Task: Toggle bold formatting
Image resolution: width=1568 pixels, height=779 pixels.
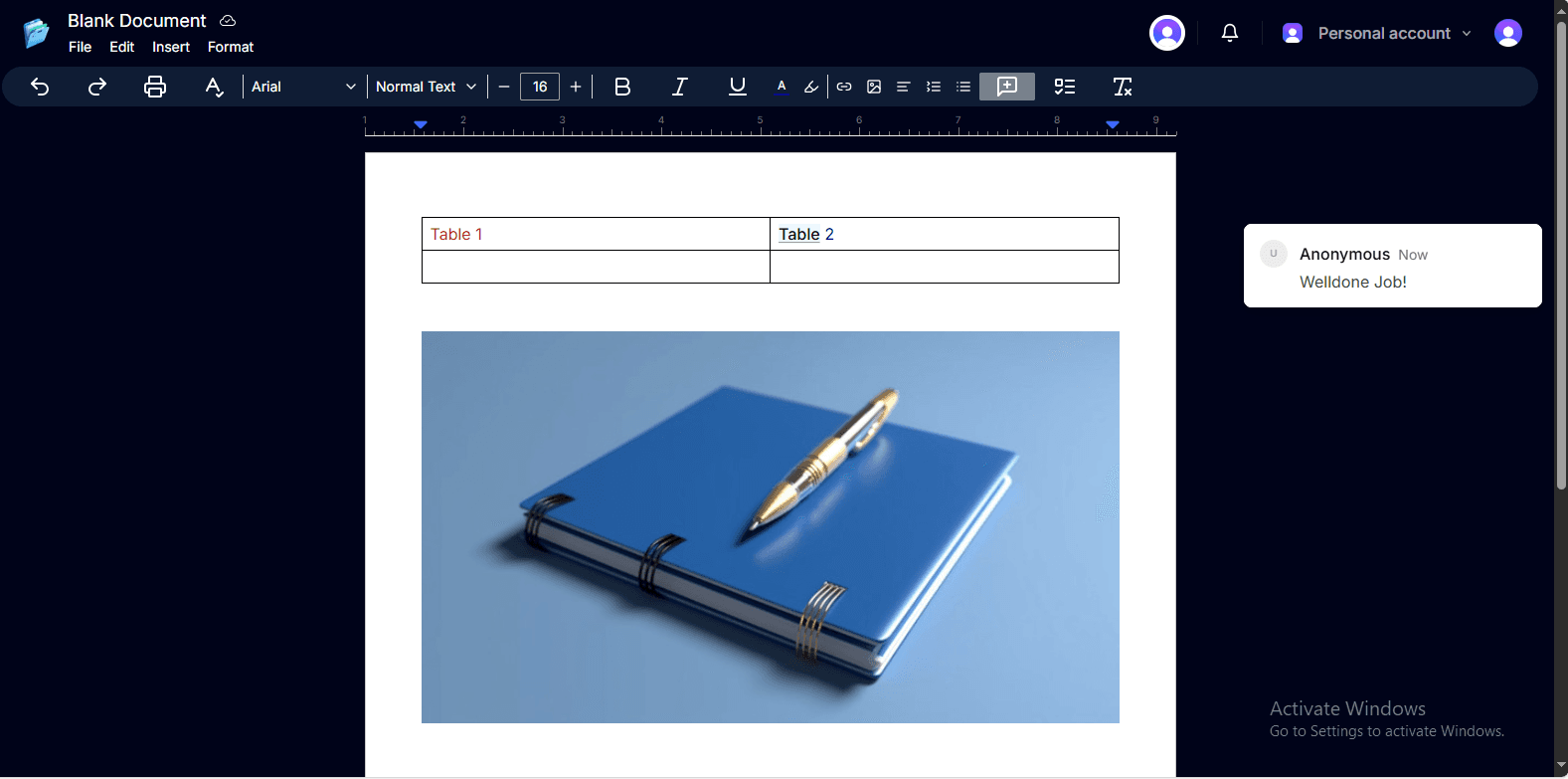Action: [x=622, y=87]
